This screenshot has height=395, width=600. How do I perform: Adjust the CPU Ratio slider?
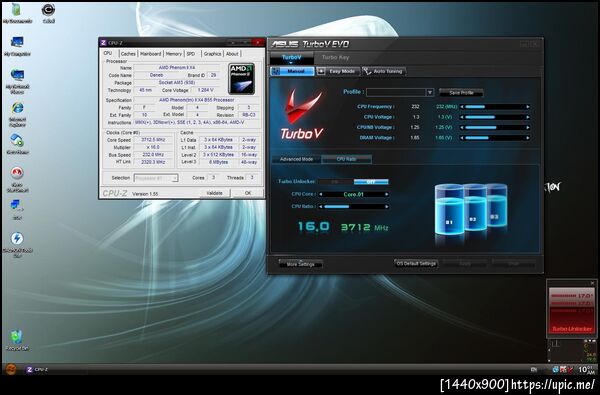coord(354,207)
